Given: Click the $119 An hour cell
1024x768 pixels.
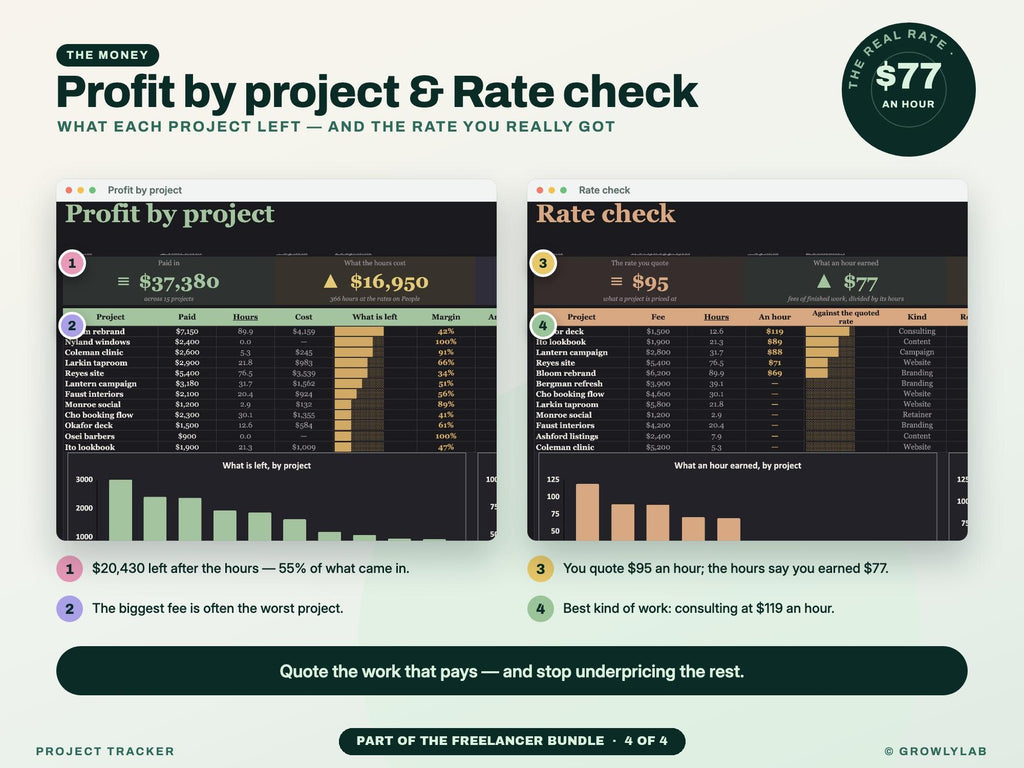Looking at the screenshot, I should [775, 331].
